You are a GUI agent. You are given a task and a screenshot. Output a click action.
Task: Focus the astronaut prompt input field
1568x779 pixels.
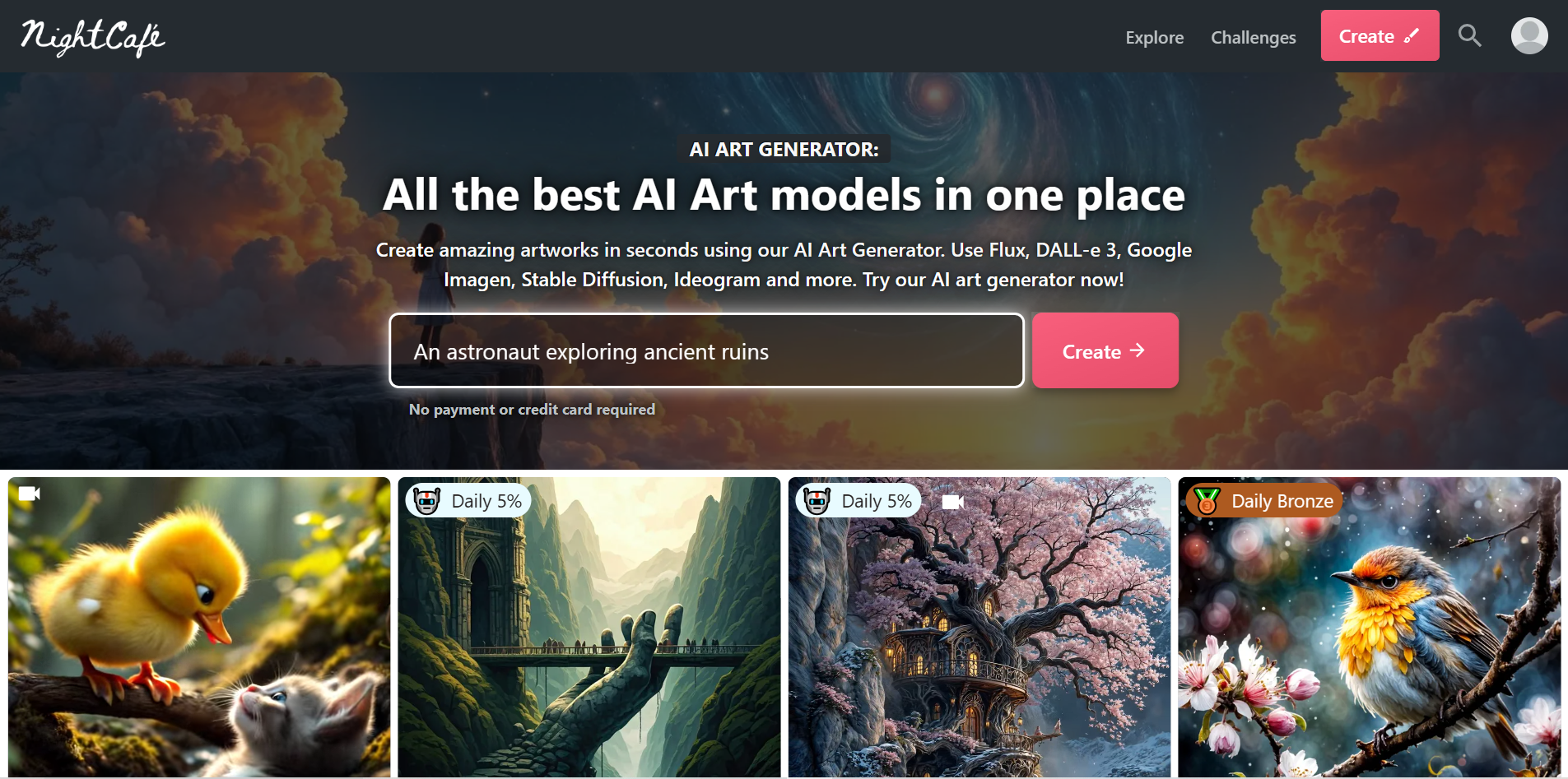coord(706,350)
